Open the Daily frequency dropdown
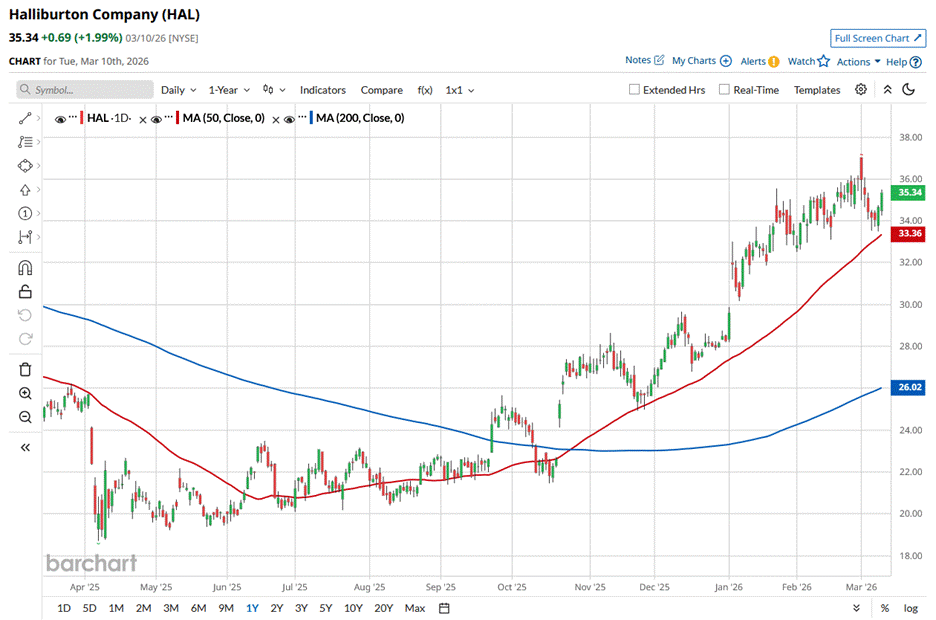Screen dimensions: 936x620 (x=178, y=90)
